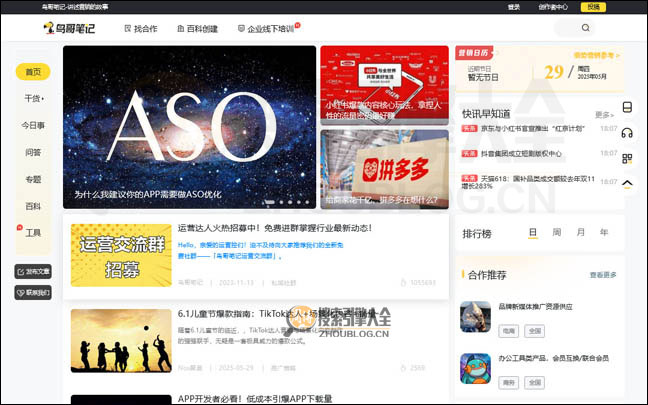Open 创作者中心 link
648x405 pixels.
coord(553,7)
